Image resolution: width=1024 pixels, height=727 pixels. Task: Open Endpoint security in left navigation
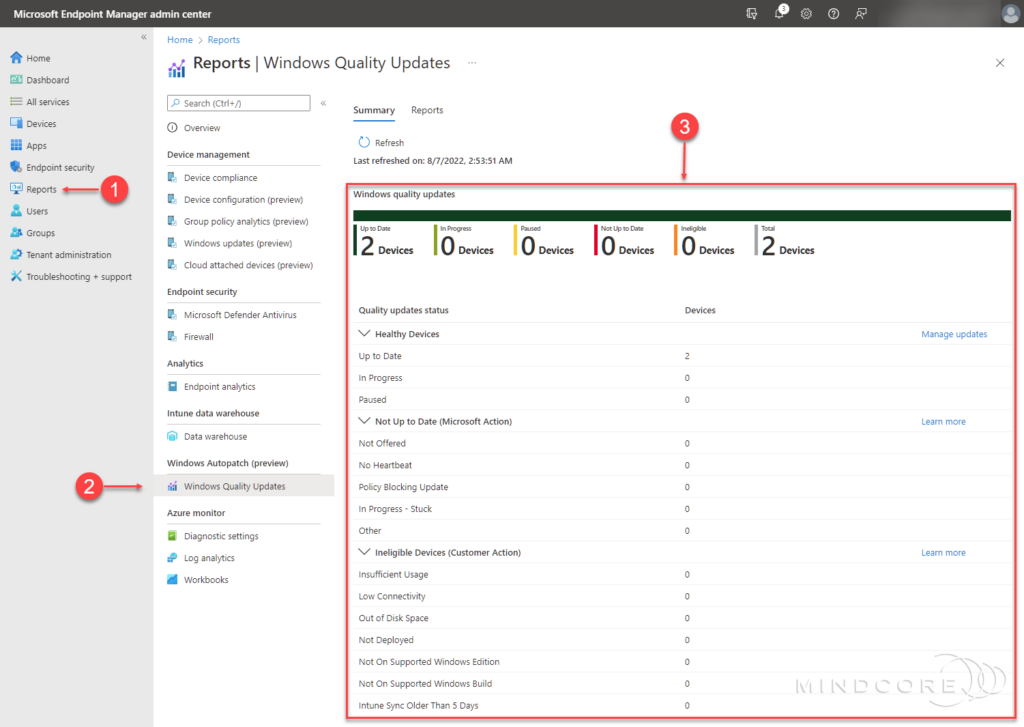click(x=60, y=168)
